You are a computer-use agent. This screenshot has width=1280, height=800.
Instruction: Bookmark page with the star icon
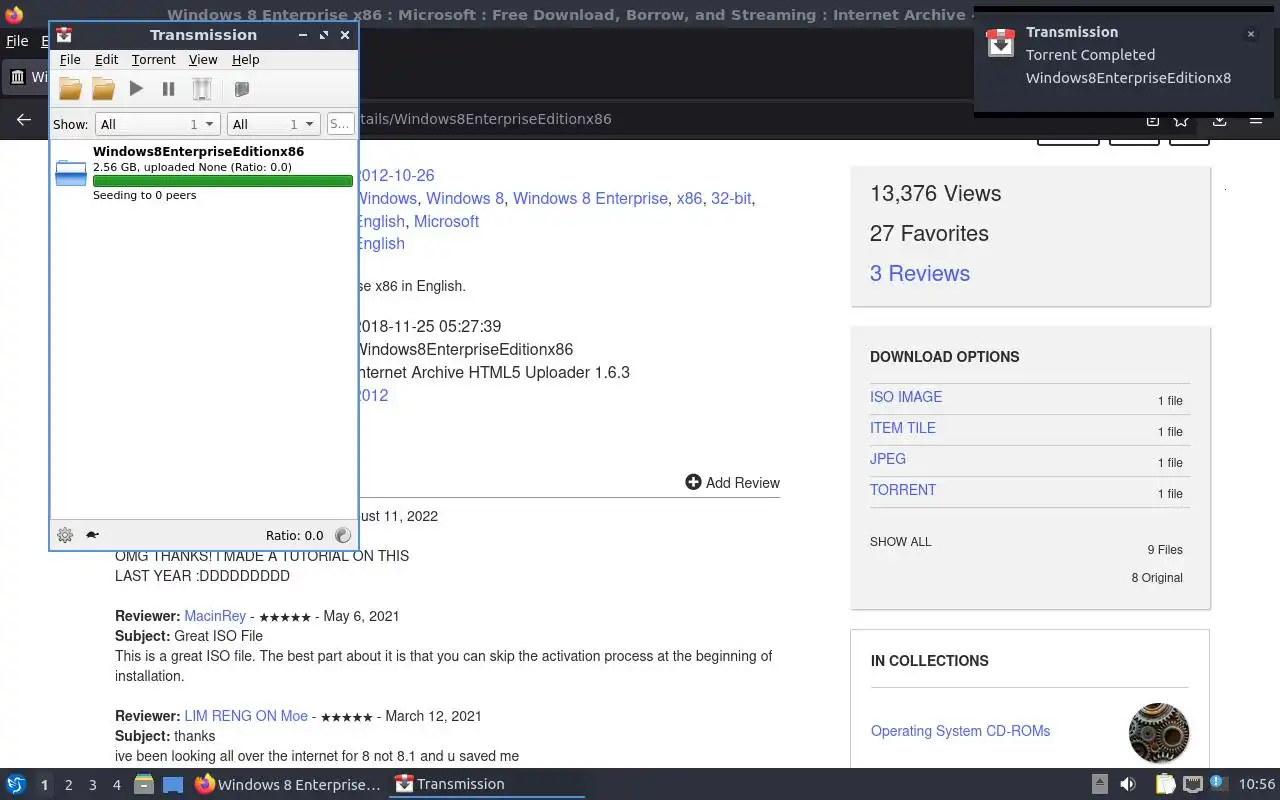coord(1182,119)
